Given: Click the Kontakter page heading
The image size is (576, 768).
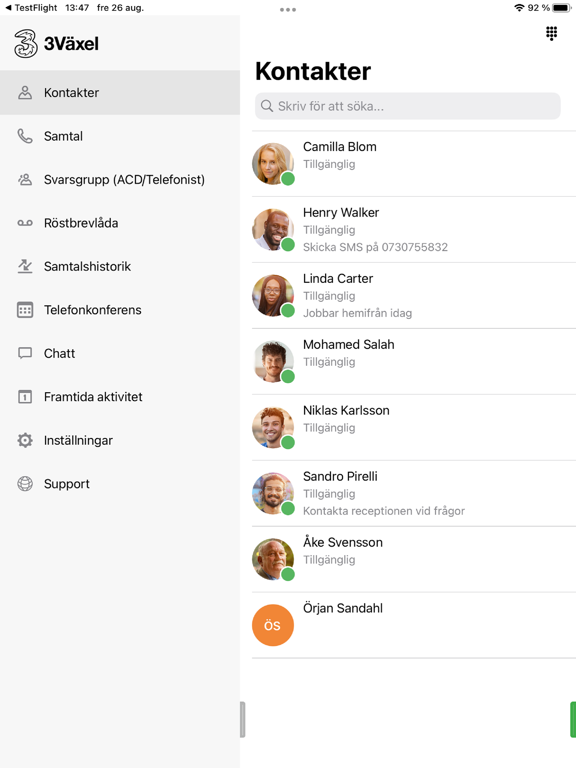Looking at the screenshot, I should pyautogui.click(x=313, y=72).
